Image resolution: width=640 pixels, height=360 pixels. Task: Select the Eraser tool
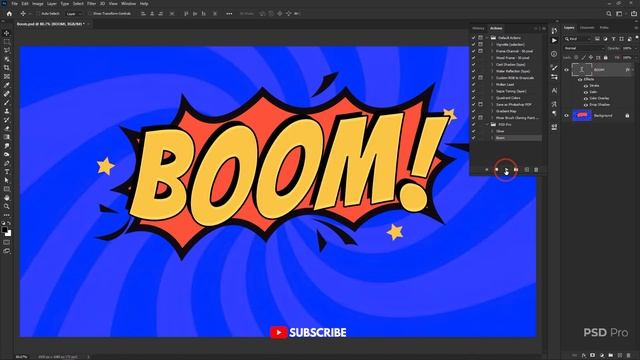click(x=7, y=129)
